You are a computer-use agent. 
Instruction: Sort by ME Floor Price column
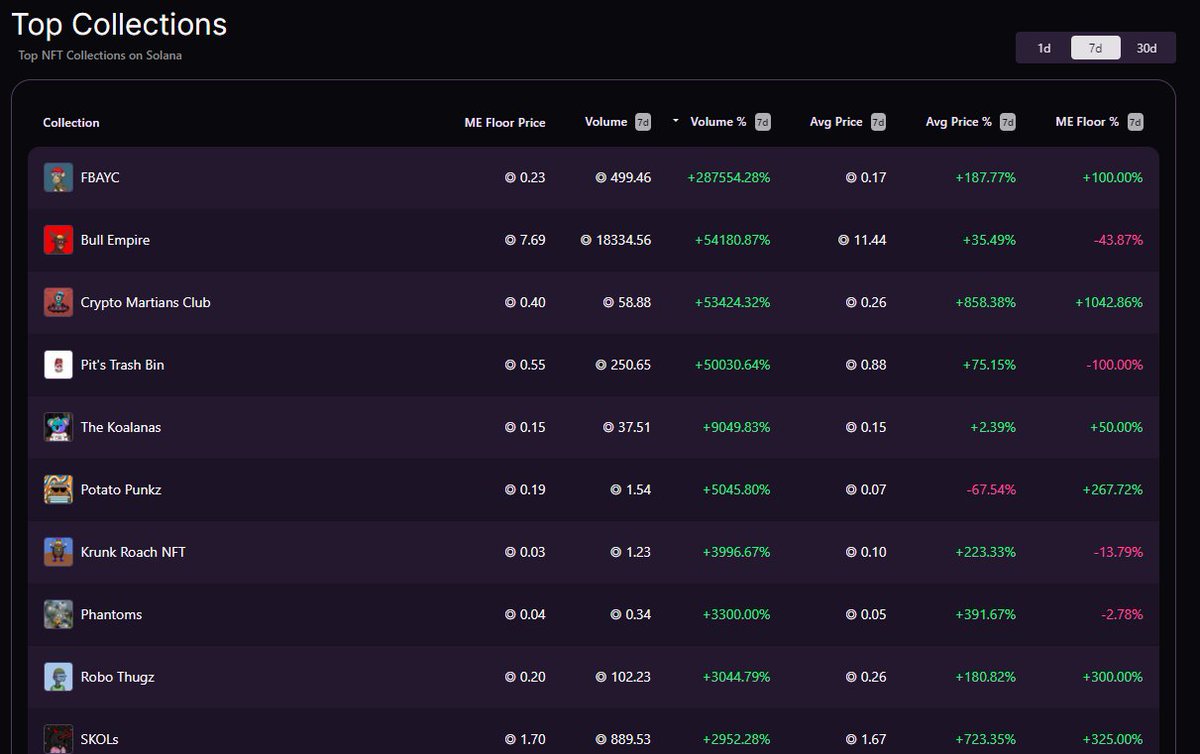(x=505, y=123)
